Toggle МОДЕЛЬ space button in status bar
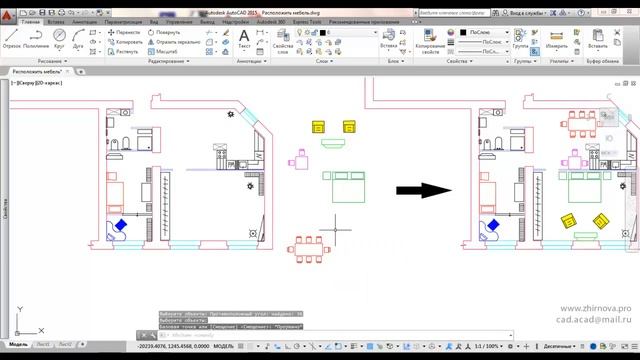Viewport: 640px width, 360px height. [223, 346]
